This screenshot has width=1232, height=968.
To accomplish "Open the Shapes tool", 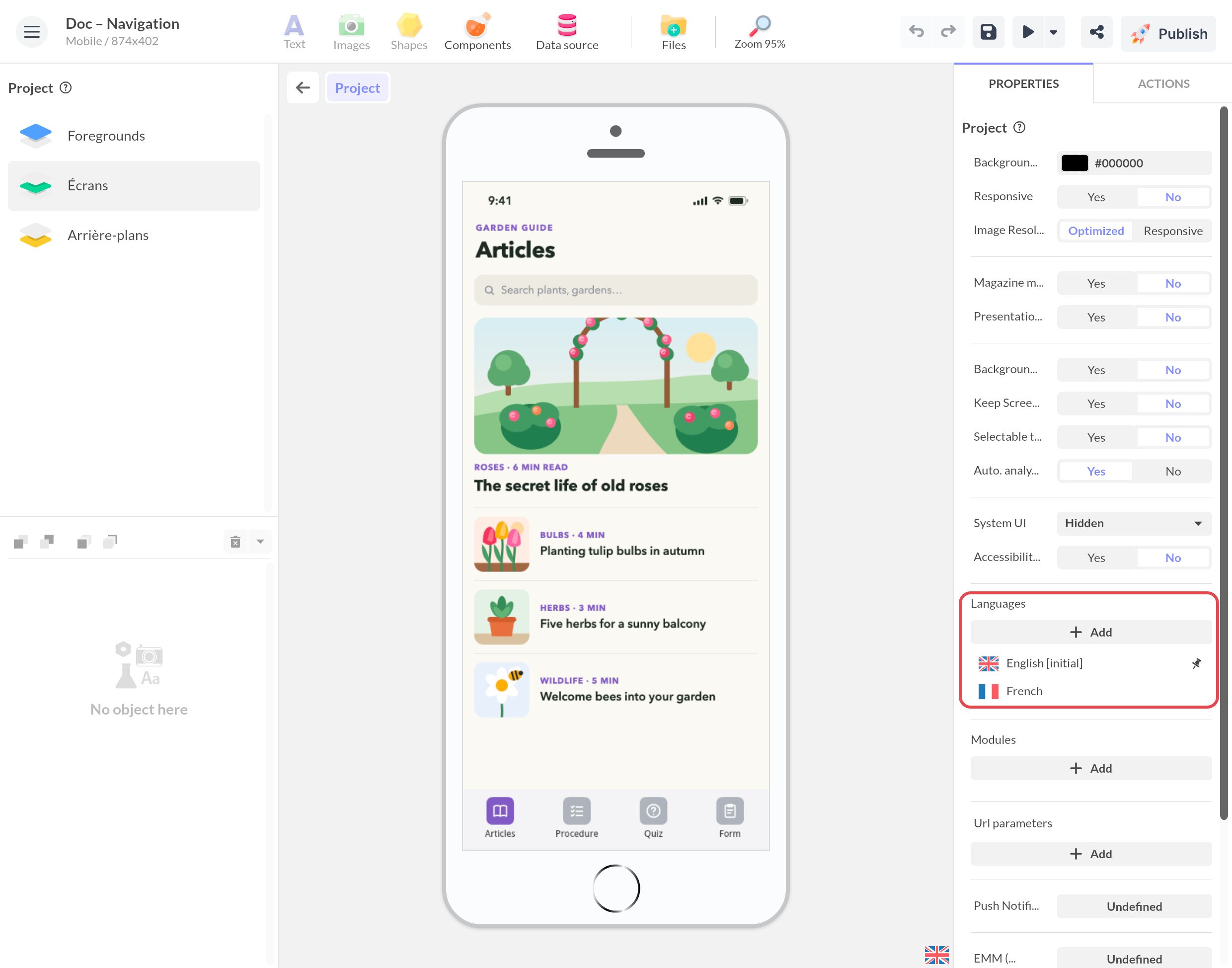I will coord(409,32).
